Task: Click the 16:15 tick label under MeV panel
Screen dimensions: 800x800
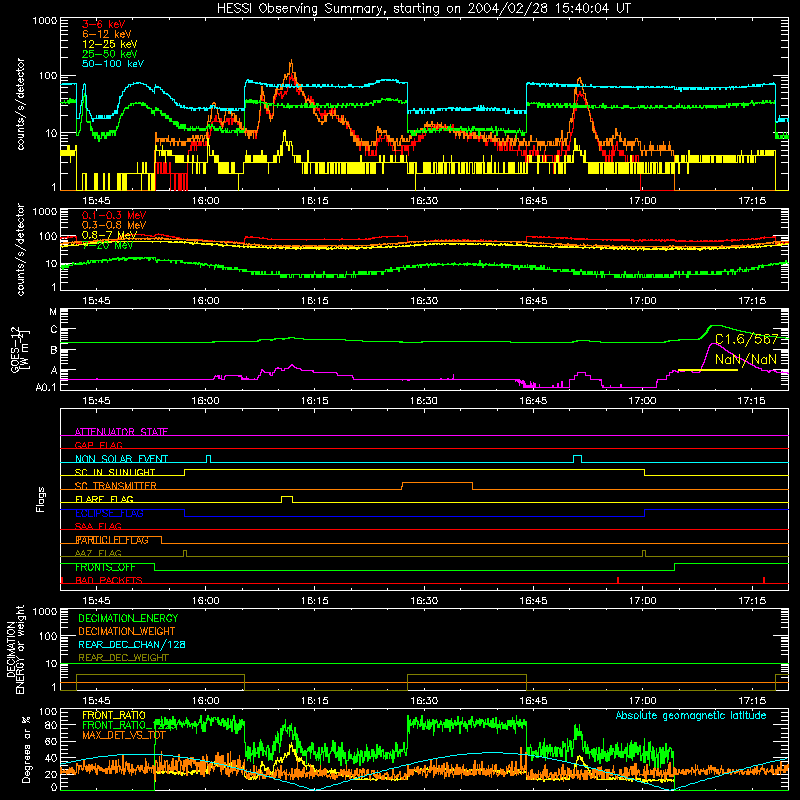Action: (x=314, y=301)
